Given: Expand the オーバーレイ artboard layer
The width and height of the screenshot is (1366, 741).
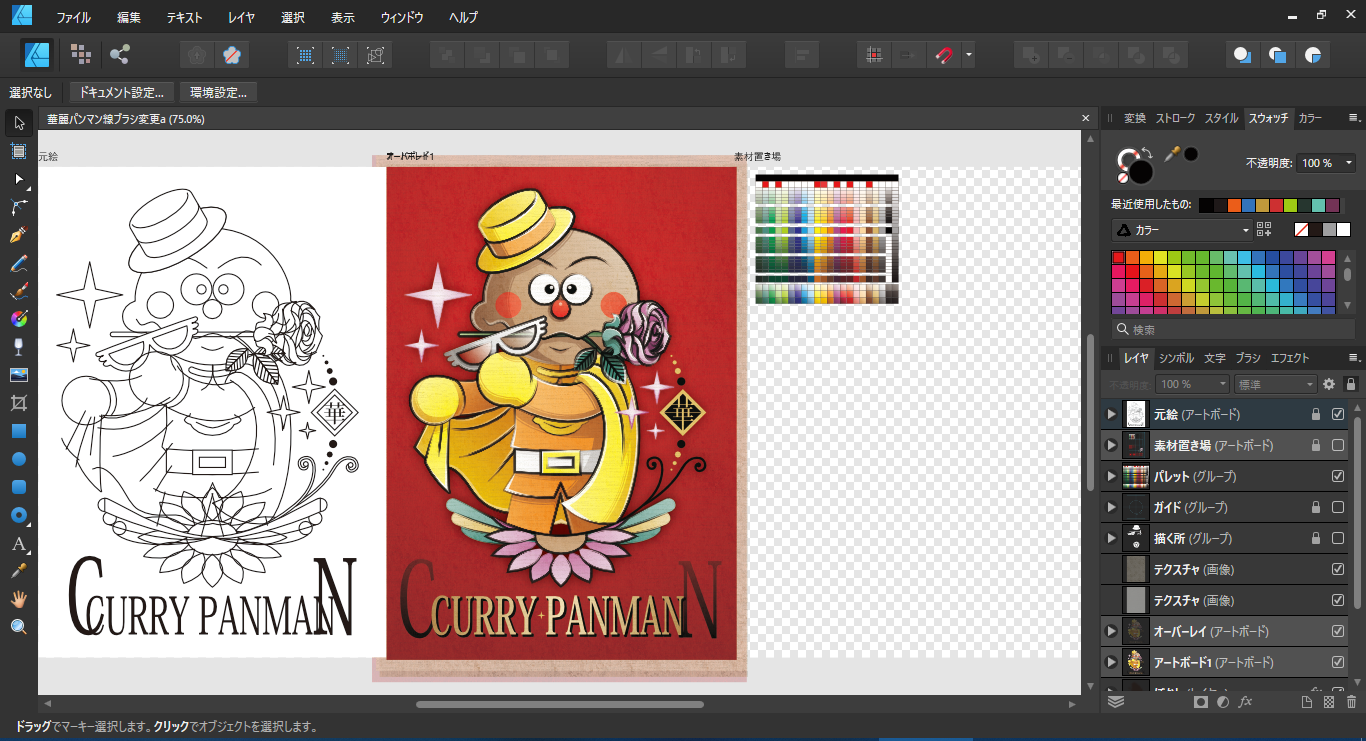Looking at the screenshot, I should pyautogui.click(x=1110, y=631).
